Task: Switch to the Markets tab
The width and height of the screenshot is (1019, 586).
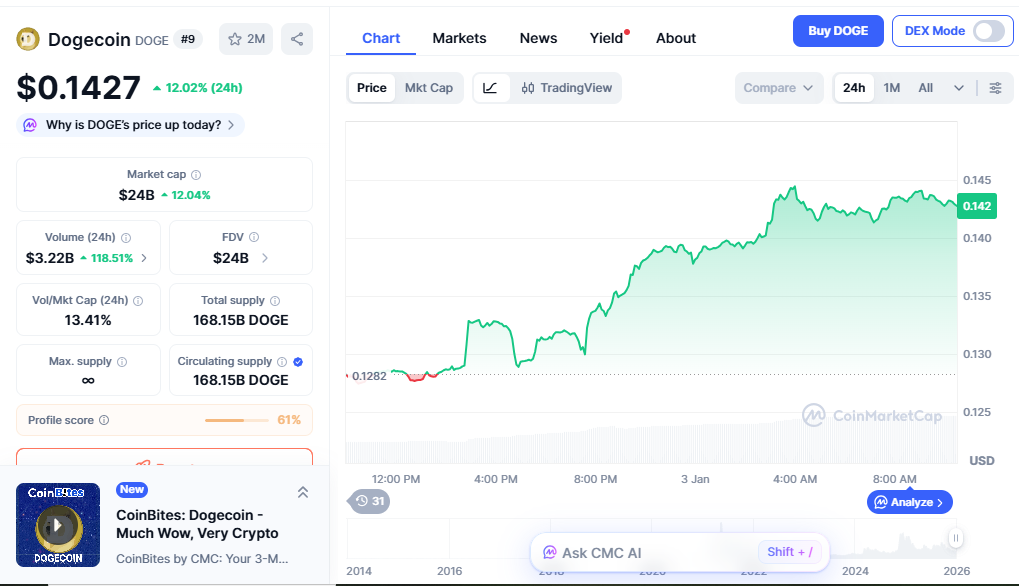Action: click(459, 38)
